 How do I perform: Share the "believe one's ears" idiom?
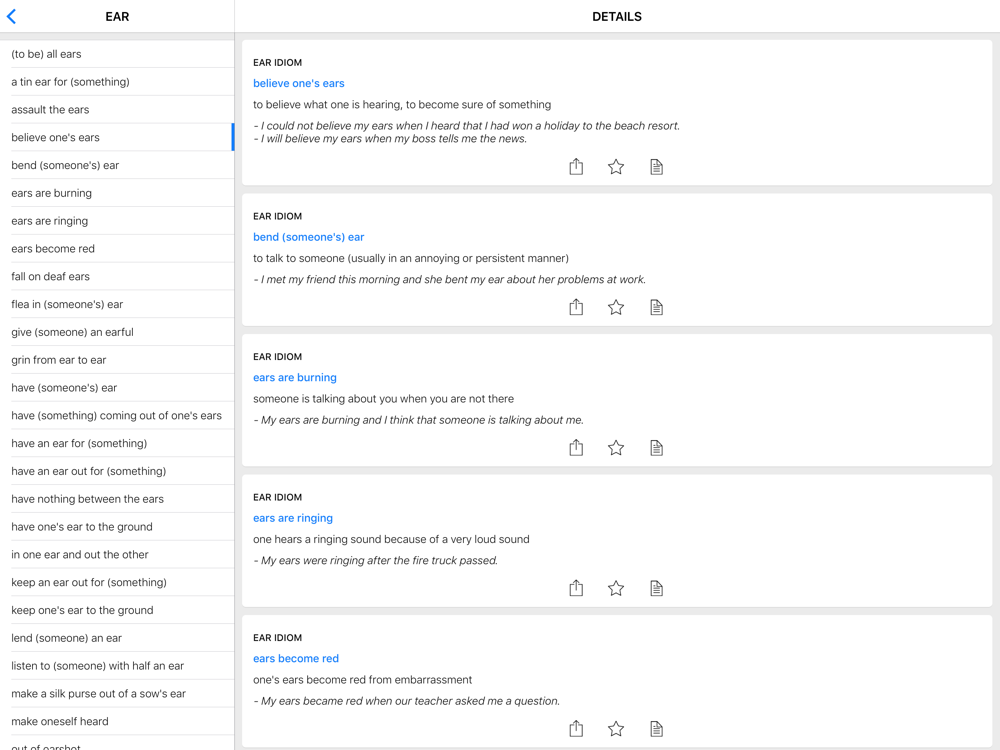point(576,167)
